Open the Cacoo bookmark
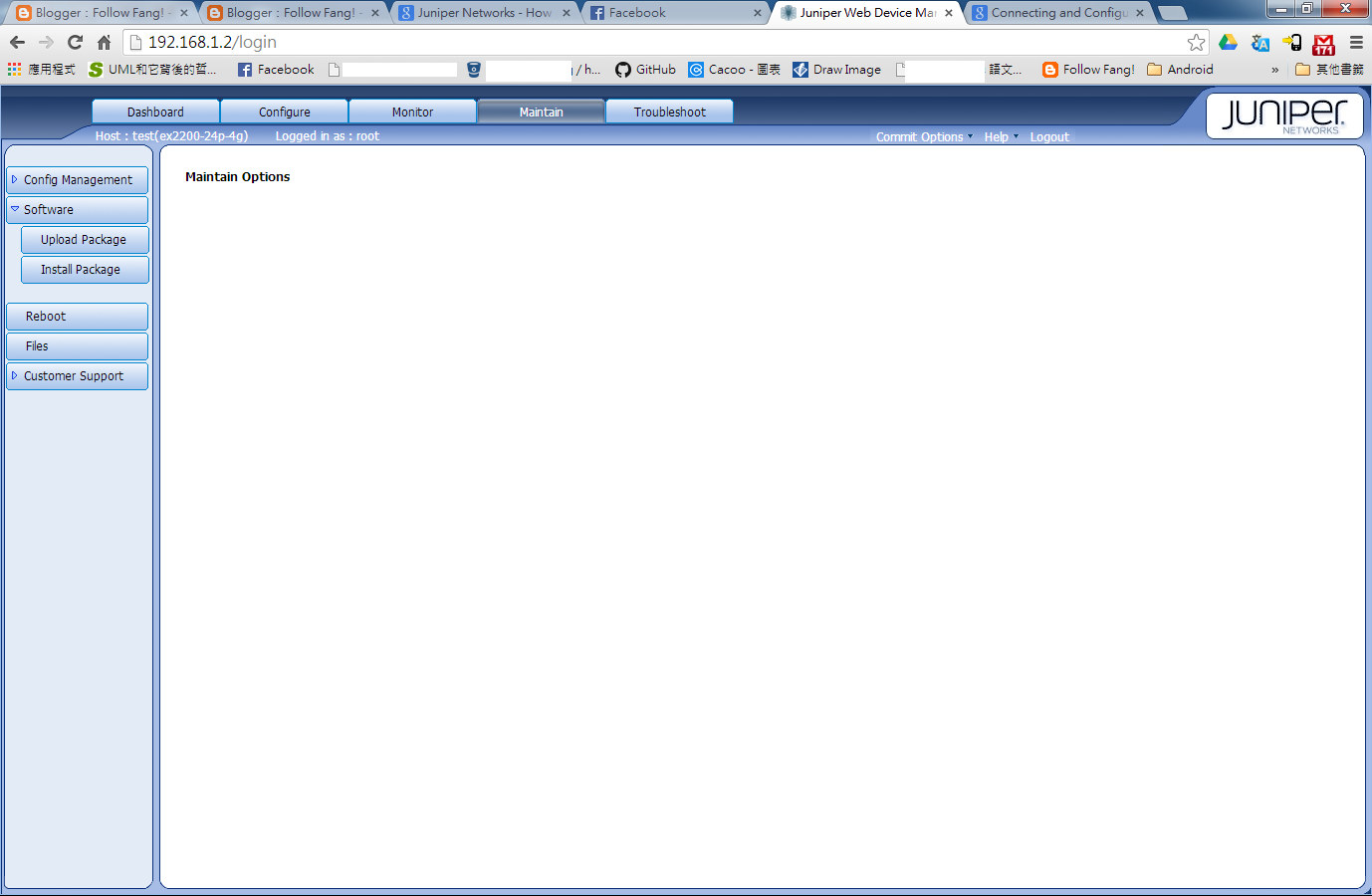 click(x=734, y=69)
